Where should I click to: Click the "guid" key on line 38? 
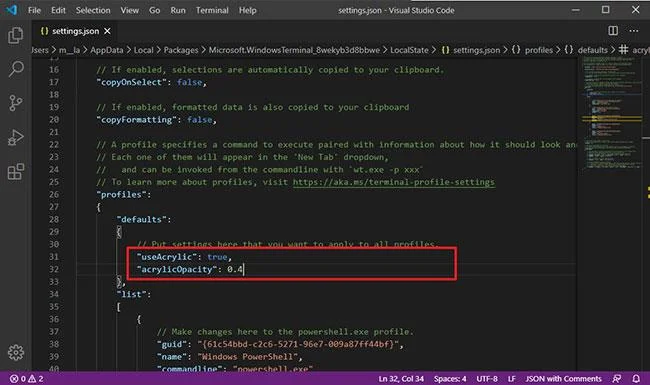[172, 344]
